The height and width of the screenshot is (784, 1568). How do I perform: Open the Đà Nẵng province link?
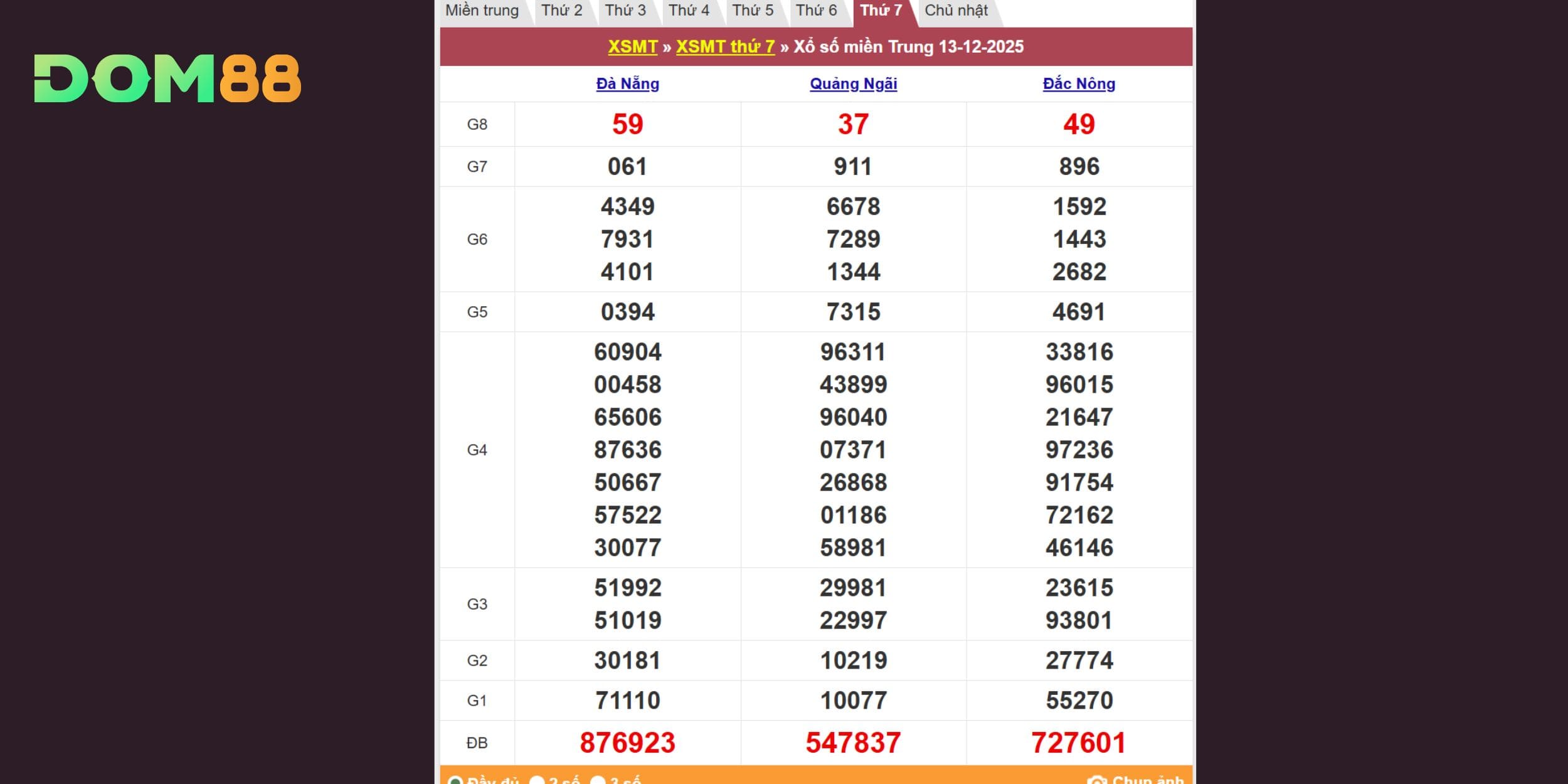click(x=627, y=83)
